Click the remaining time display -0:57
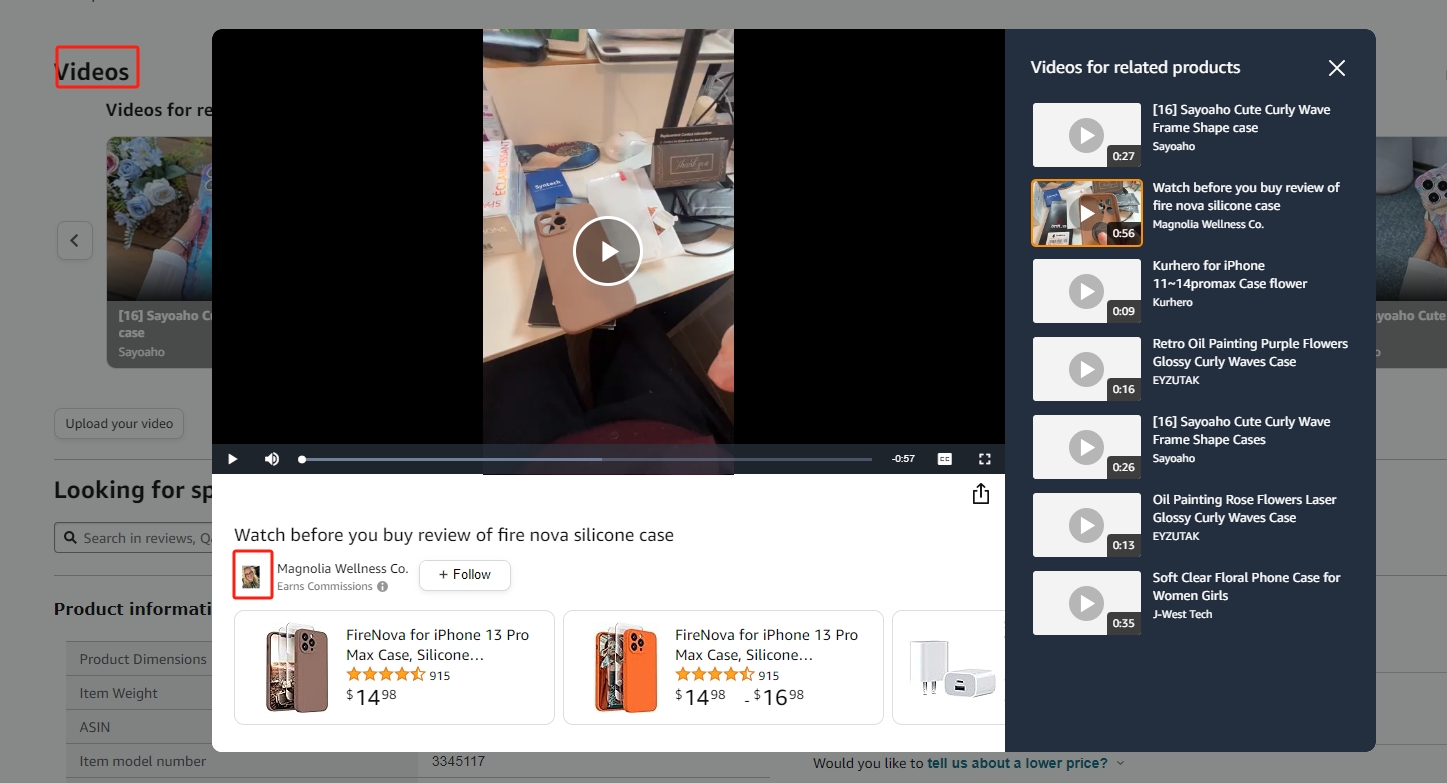 tap(903, 459)
